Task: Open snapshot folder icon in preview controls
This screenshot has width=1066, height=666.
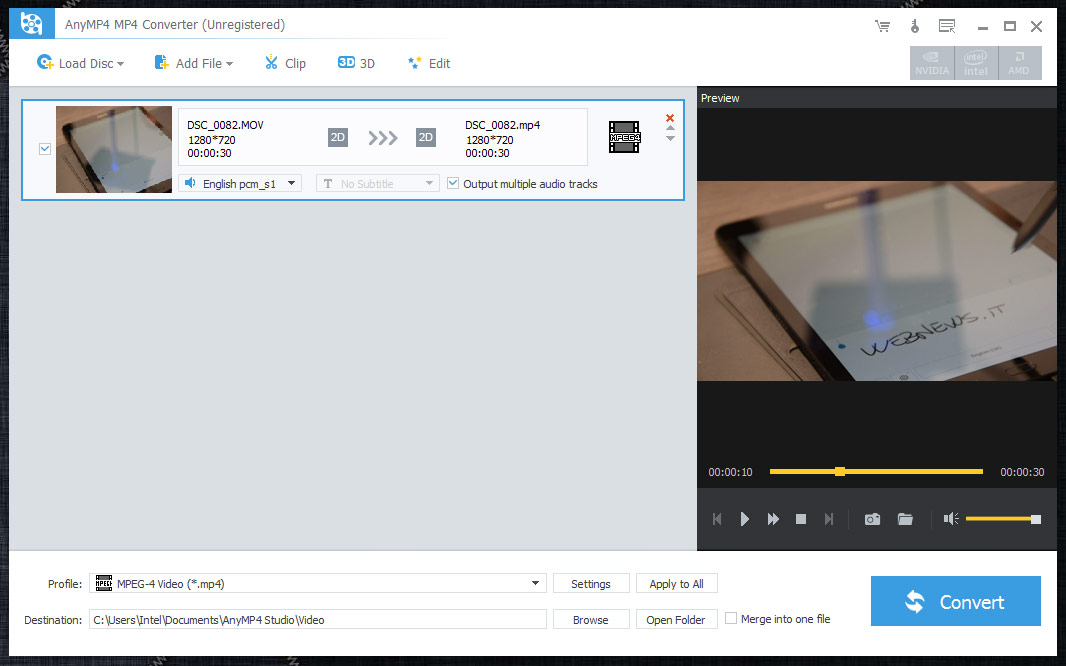Action: pyautogui.click(x=905, y=519)
